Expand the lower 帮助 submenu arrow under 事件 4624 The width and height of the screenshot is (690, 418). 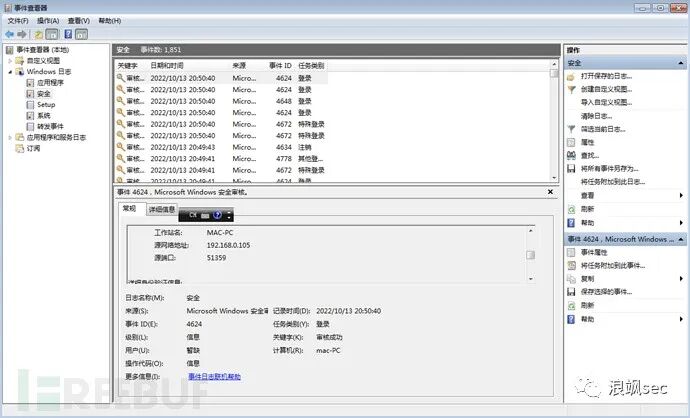(x=681, y=319)
